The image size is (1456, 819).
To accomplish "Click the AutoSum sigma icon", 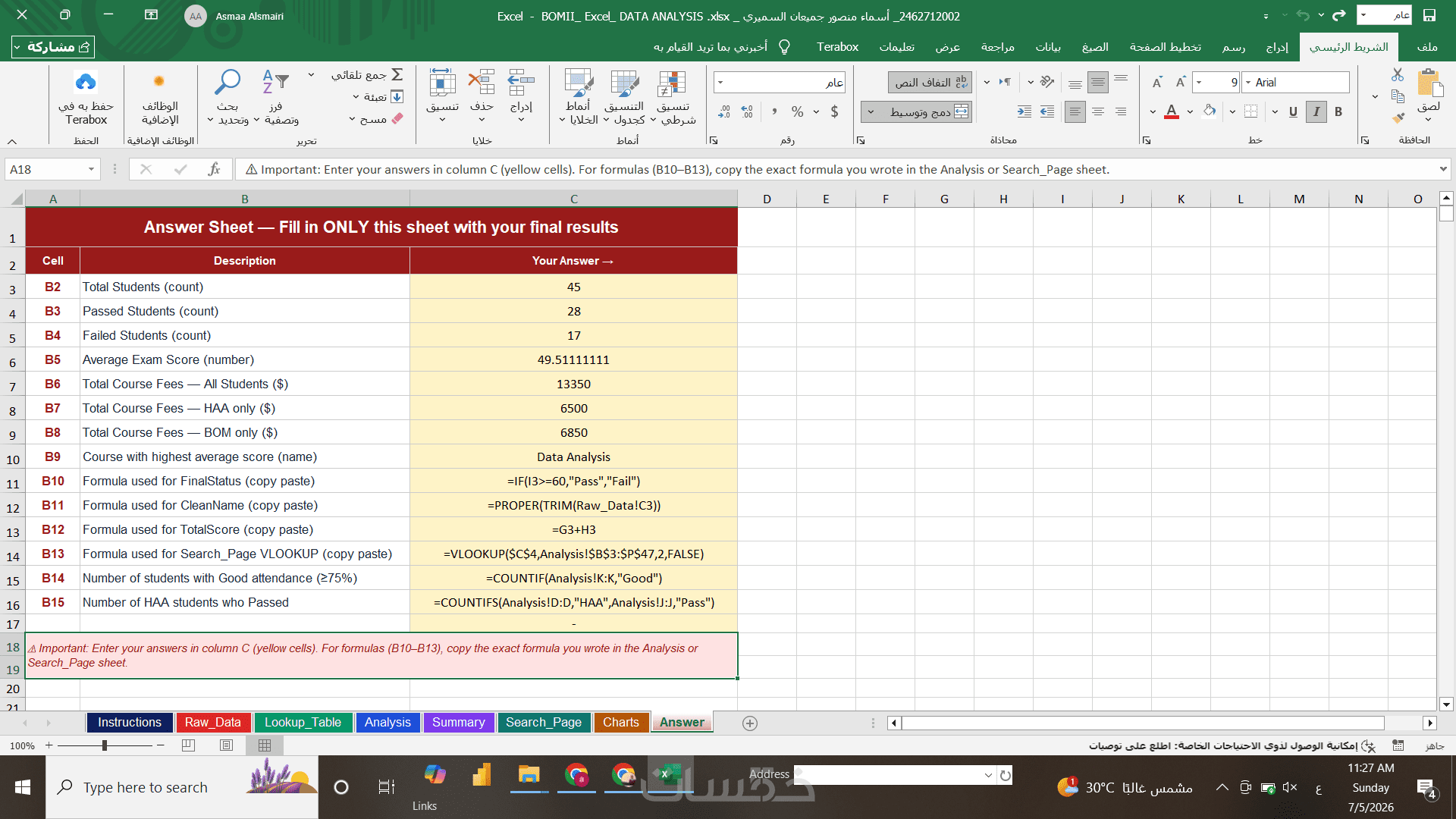I will click(397, 75).
